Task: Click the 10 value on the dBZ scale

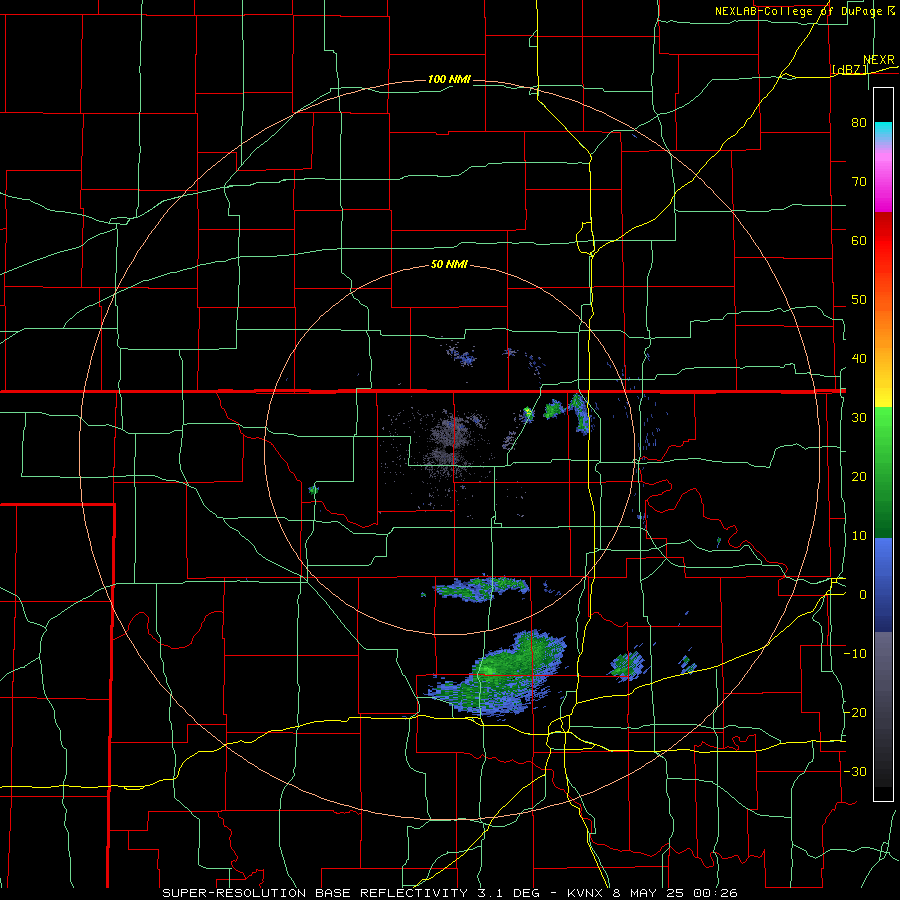Action: pos(859,536)
